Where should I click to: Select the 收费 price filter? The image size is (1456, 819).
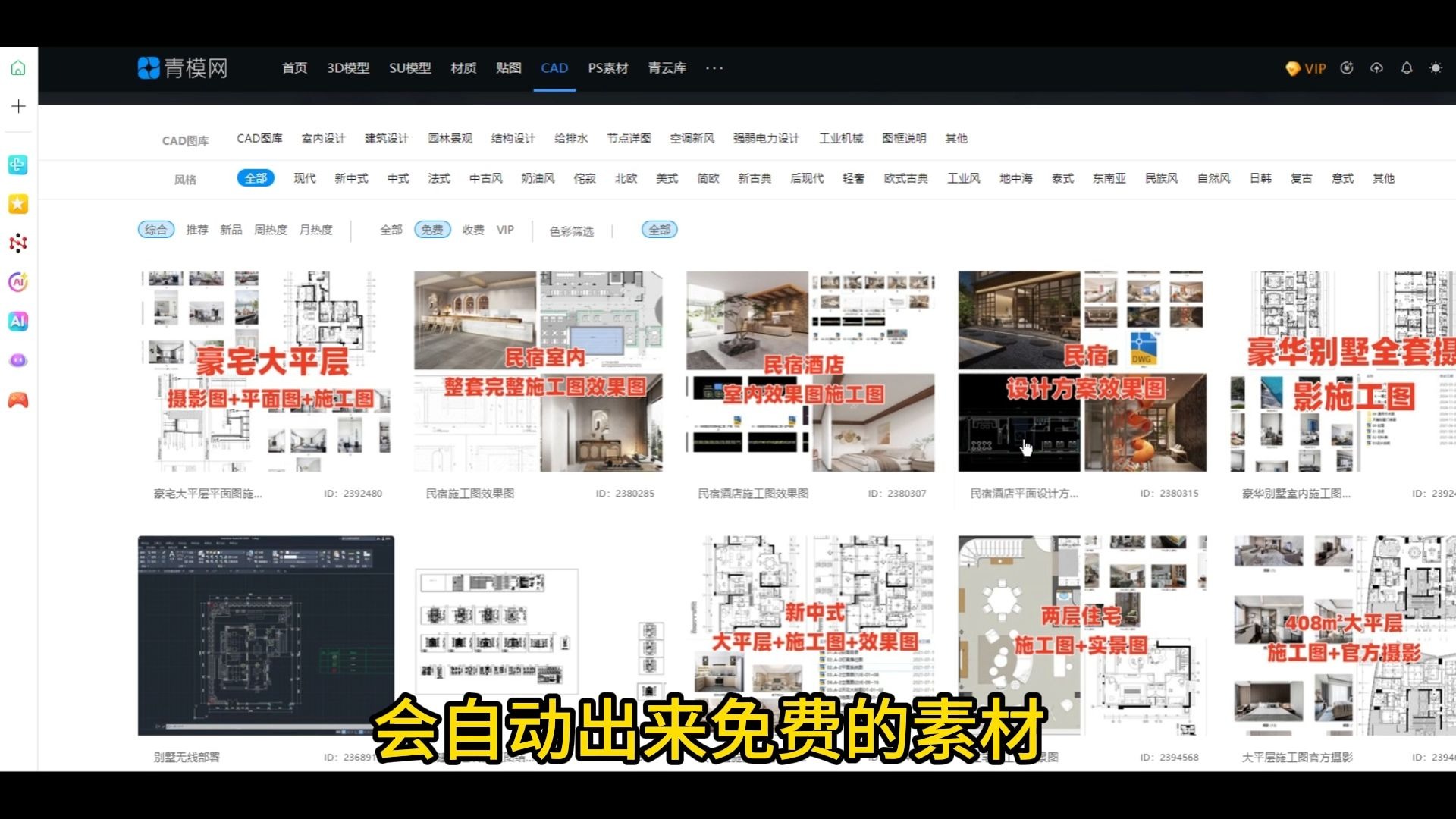pyautogui.click(x=473, y=230)
